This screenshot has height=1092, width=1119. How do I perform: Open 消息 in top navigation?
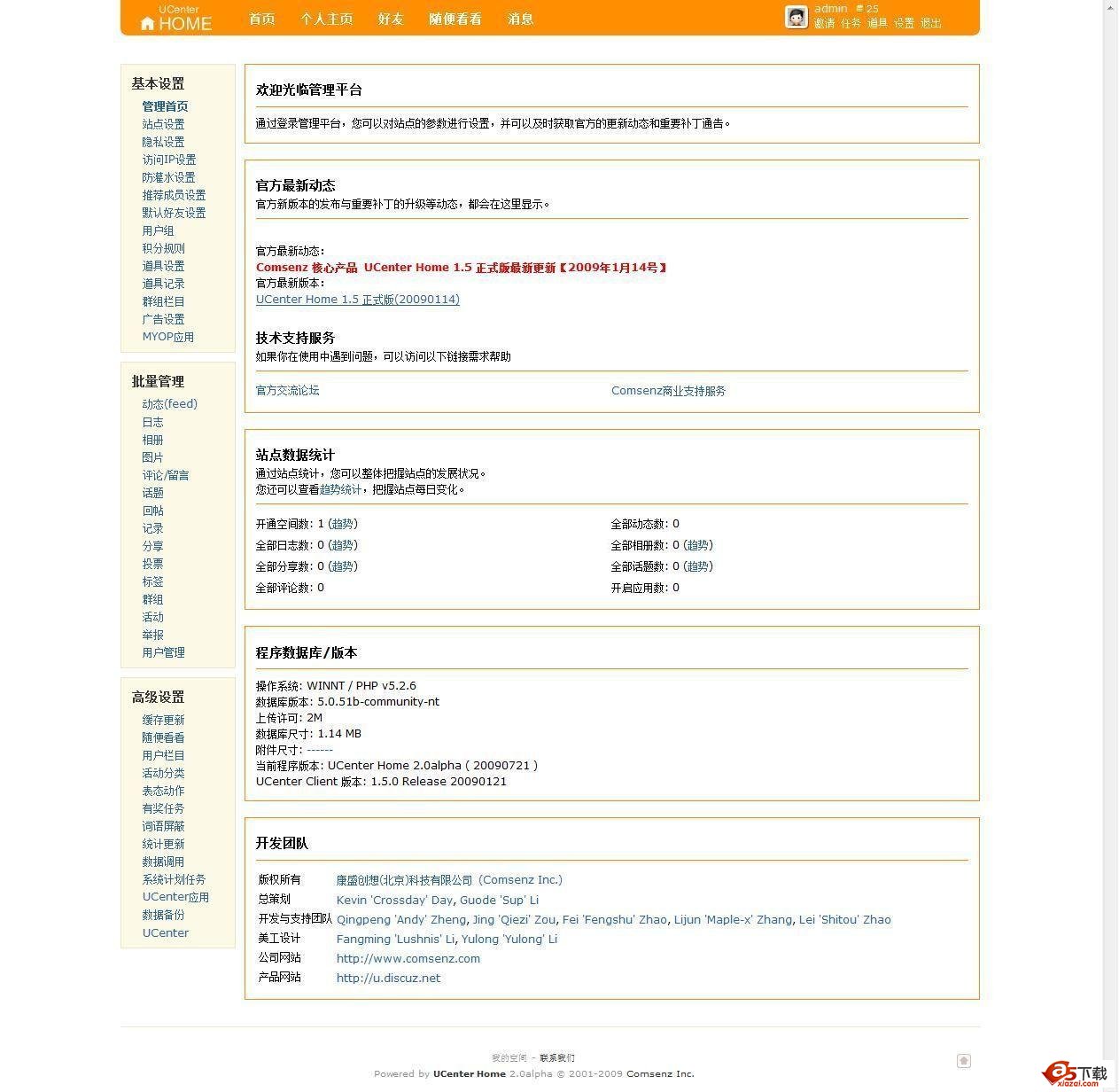pos(520,19)
